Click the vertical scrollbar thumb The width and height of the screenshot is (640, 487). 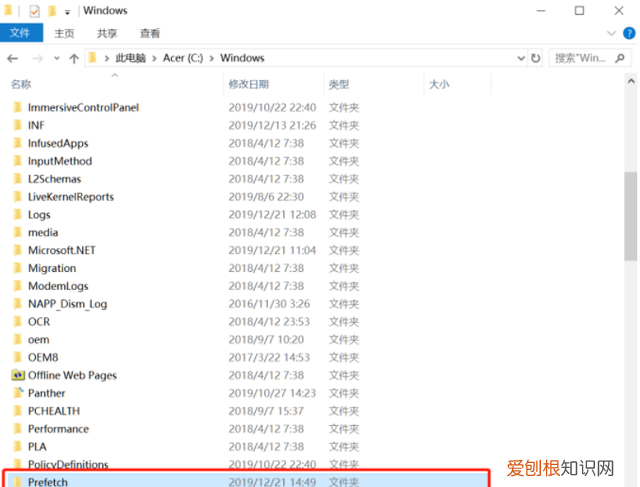click(629, 215)
